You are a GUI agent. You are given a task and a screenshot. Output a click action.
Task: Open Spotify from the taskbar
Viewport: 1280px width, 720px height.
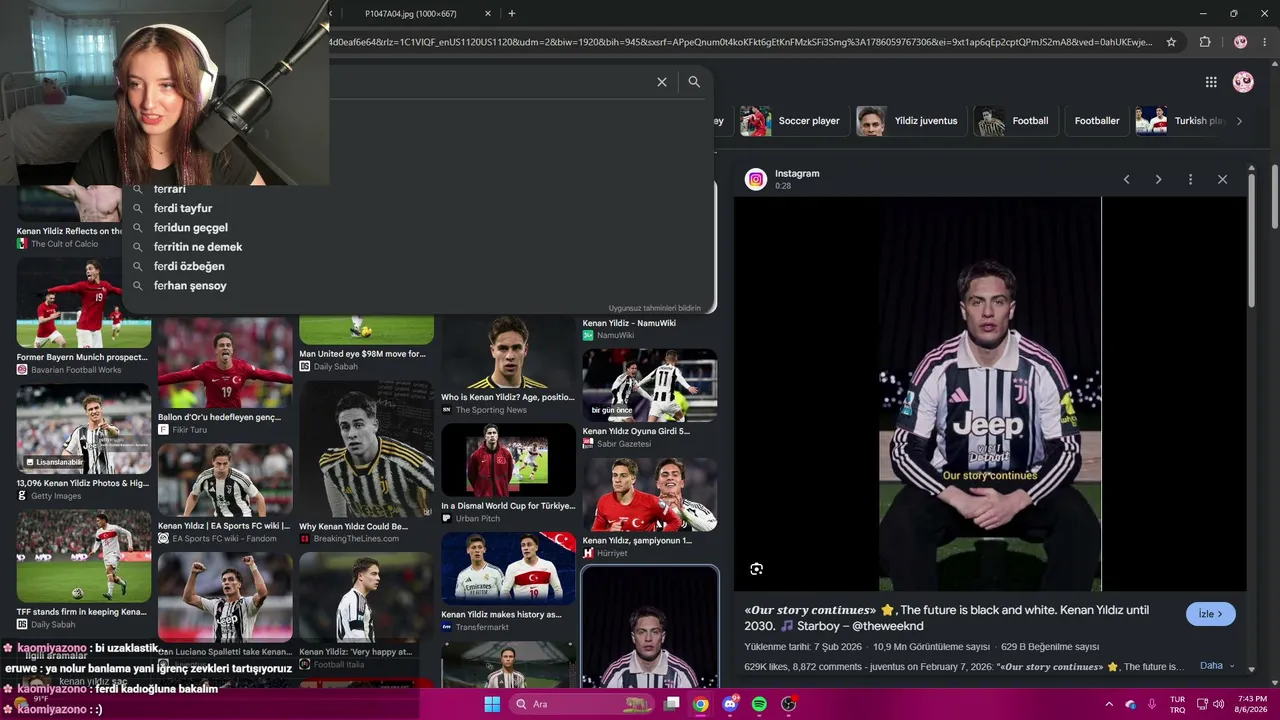759,704
